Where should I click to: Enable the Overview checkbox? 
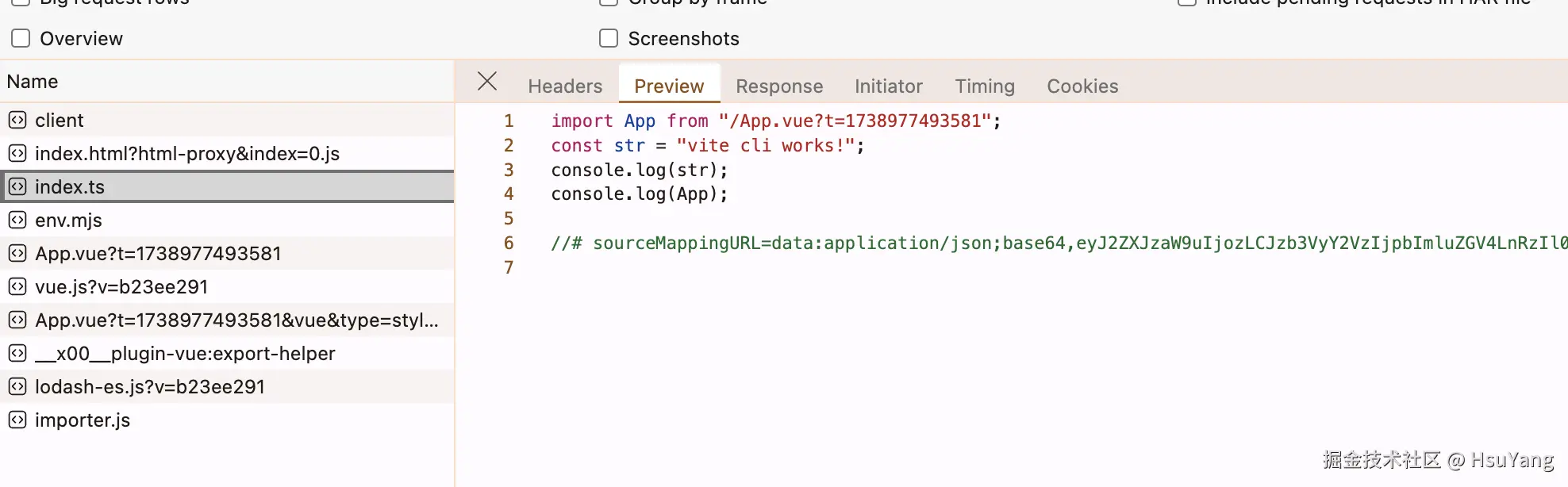coord(21,38)
